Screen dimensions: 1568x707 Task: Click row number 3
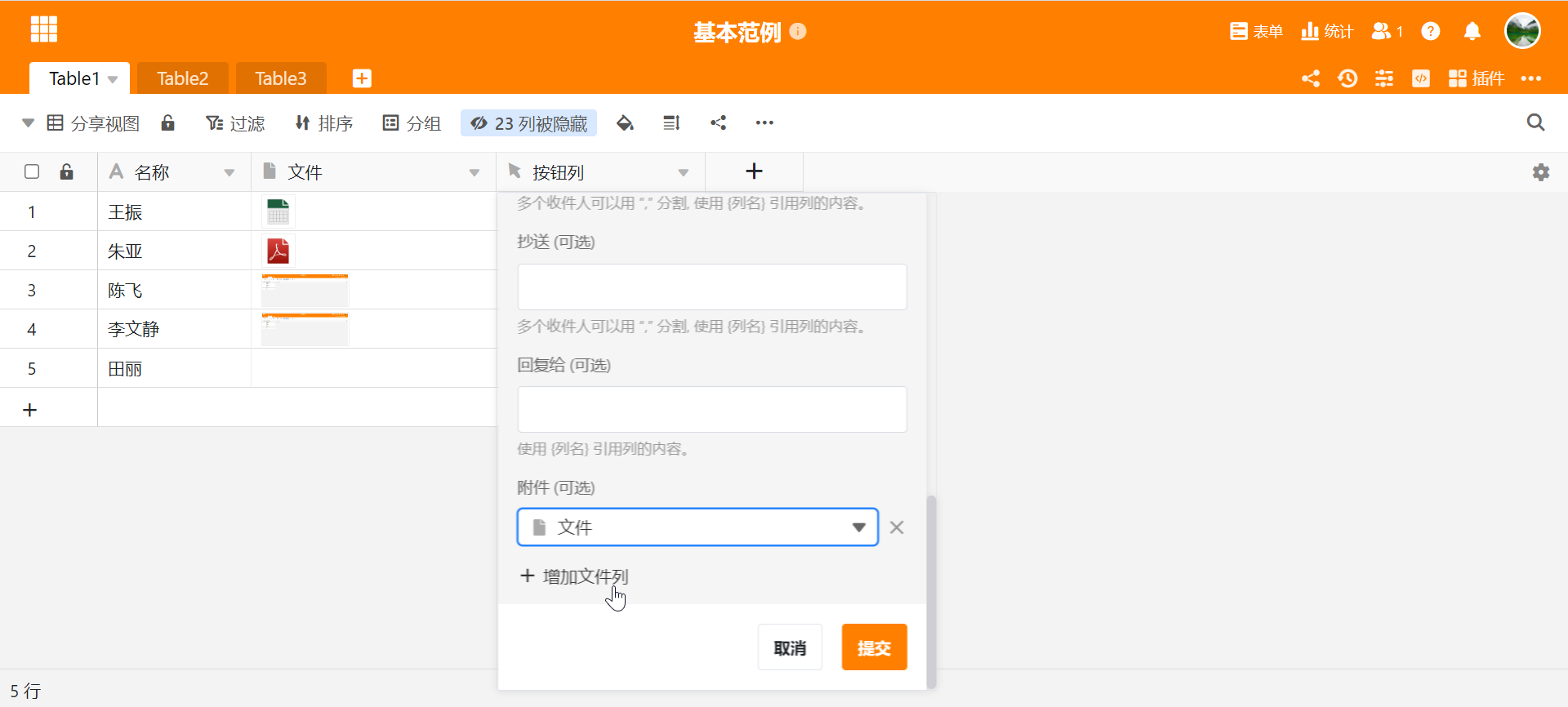click(32, 290)
